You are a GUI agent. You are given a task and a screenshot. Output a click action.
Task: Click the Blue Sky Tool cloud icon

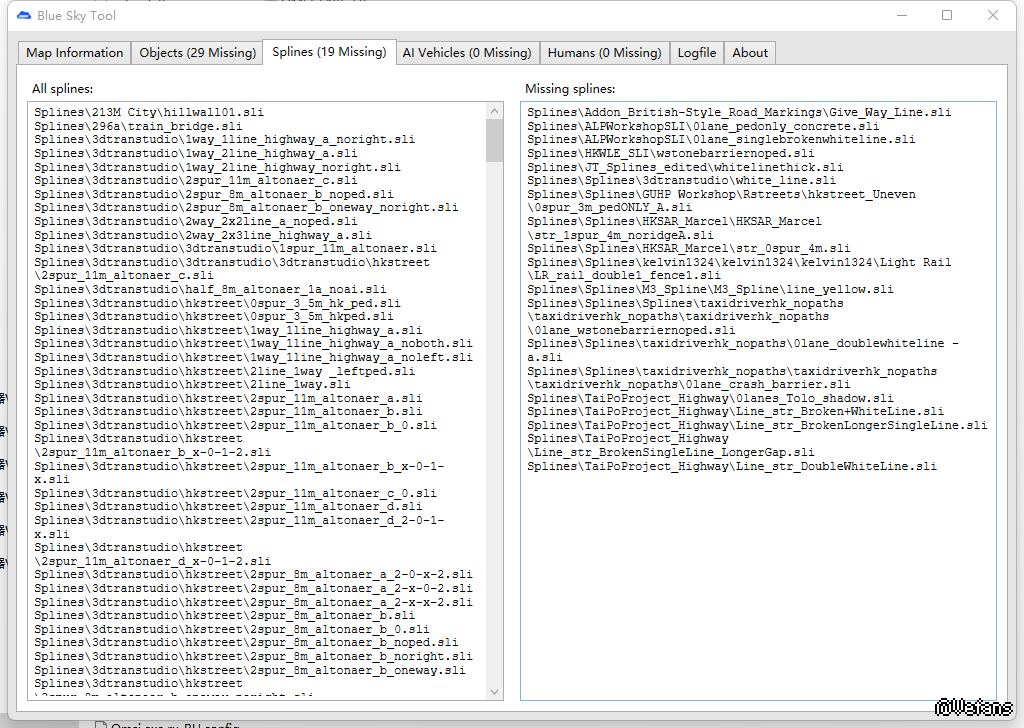tap(23, 16)
